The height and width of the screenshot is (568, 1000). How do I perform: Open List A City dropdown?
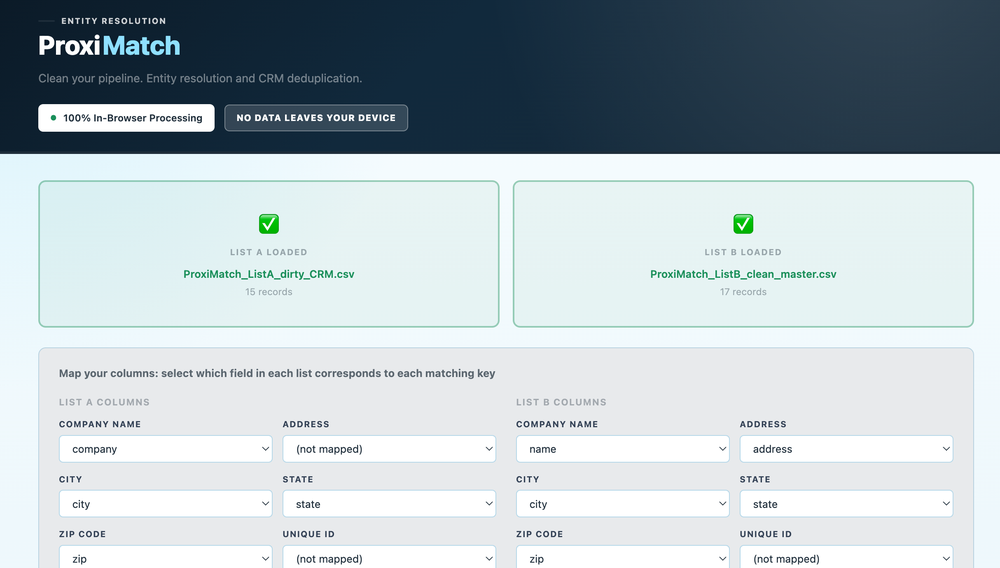pyautogui.click(x=166, y=504)
